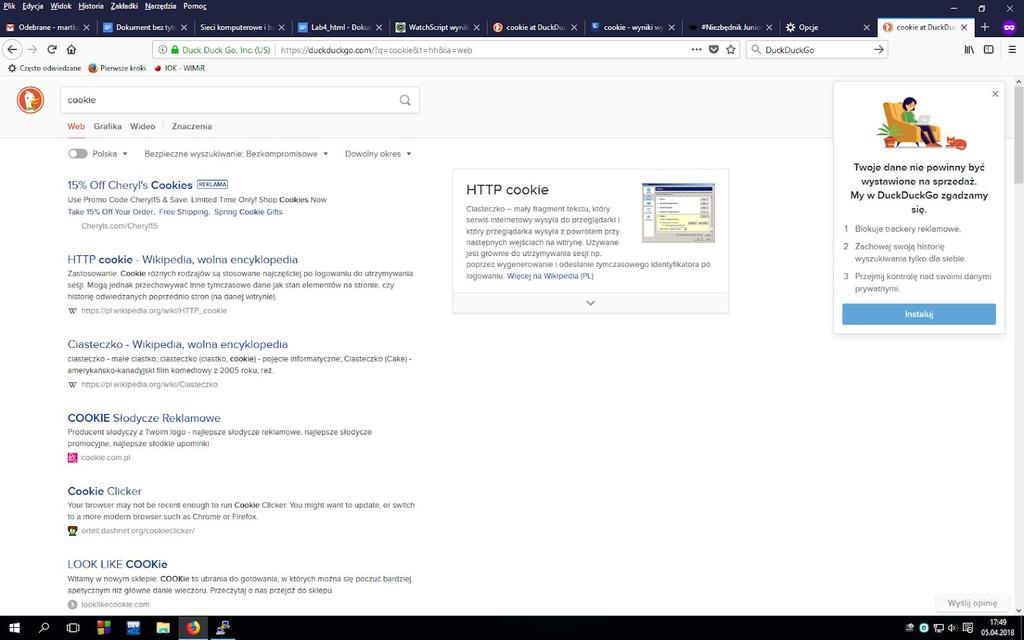Toggle the Polska region switch
Image resolution: width=1024 pixels, height=640 pixels.
click(78, 153)
